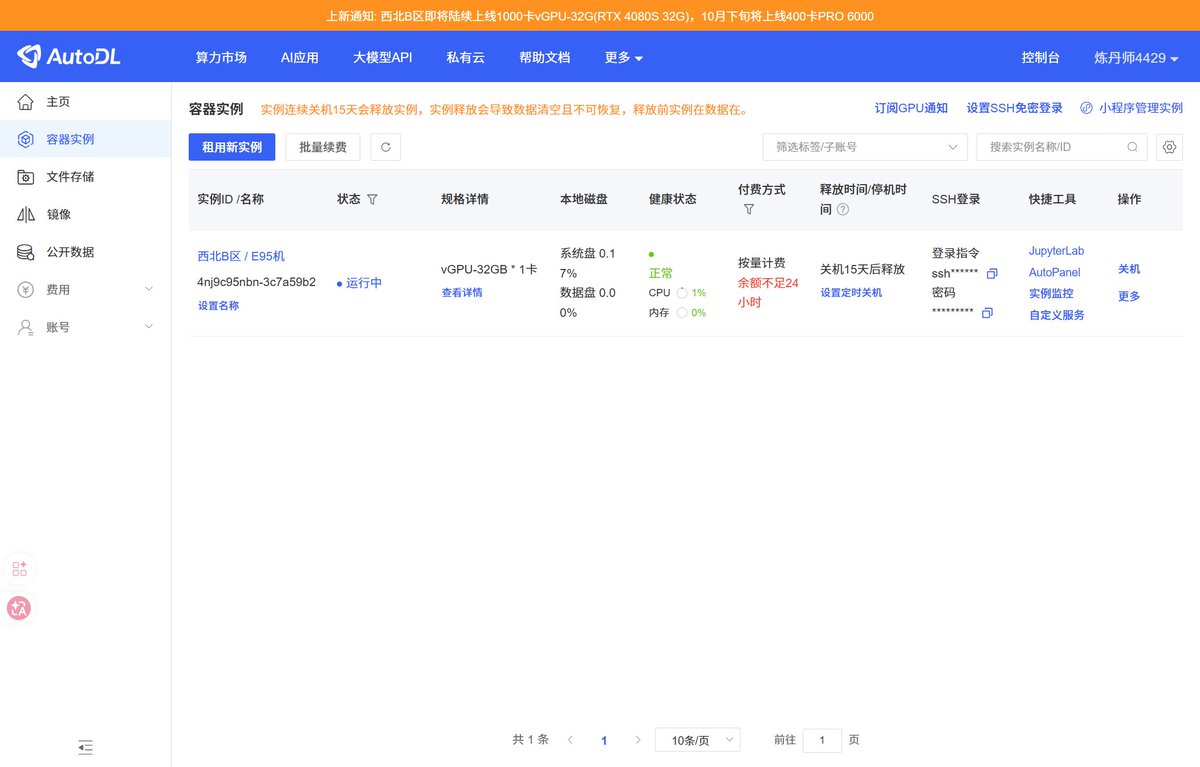The image size is (1200, 767).
Task: Open table column settings gear icon
Action: 1169,147
